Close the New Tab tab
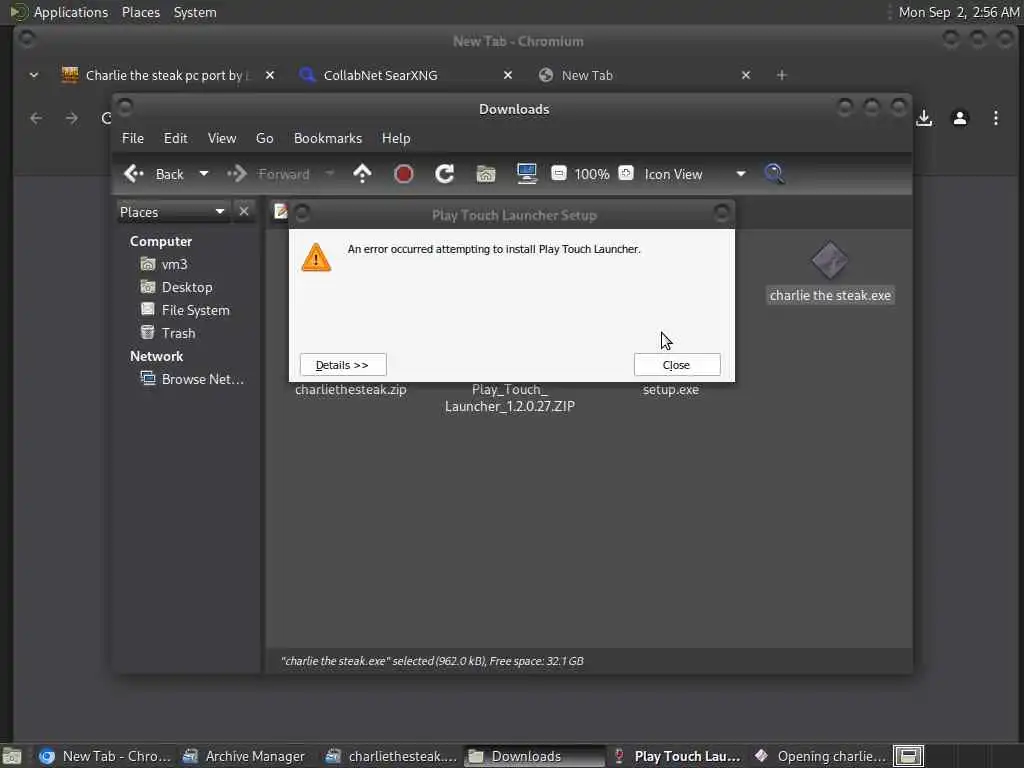The width and height of the screenshot is (1024, 768). [746, 75]
